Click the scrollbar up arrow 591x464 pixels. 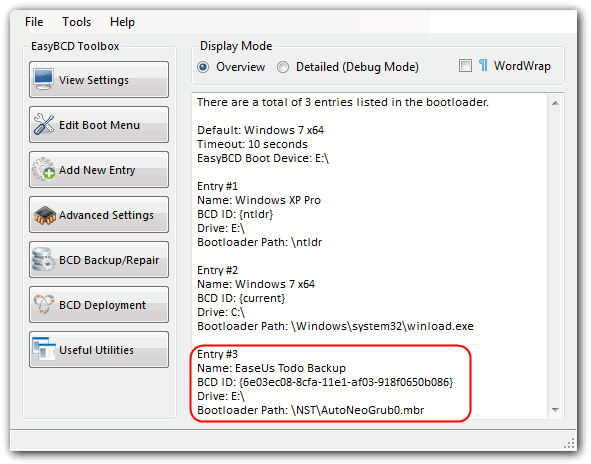point(555,103)
